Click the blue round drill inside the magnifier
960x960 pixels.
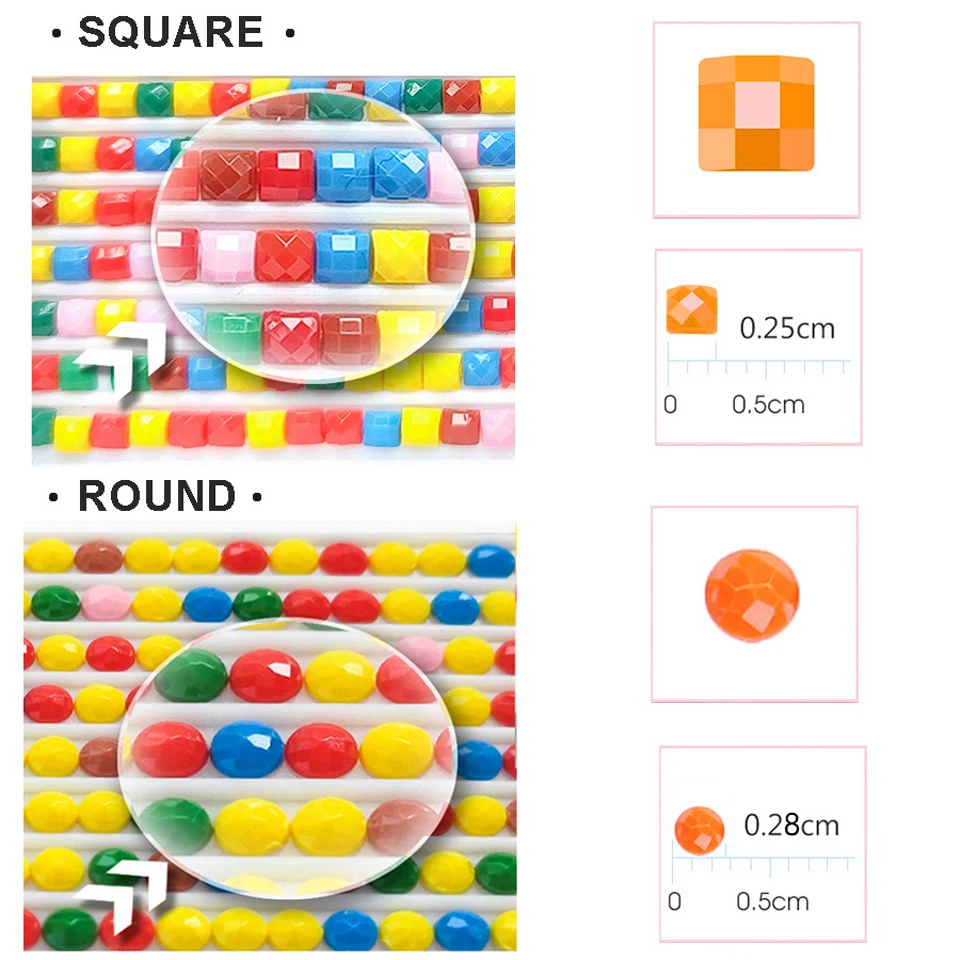[x=247, y=750]
